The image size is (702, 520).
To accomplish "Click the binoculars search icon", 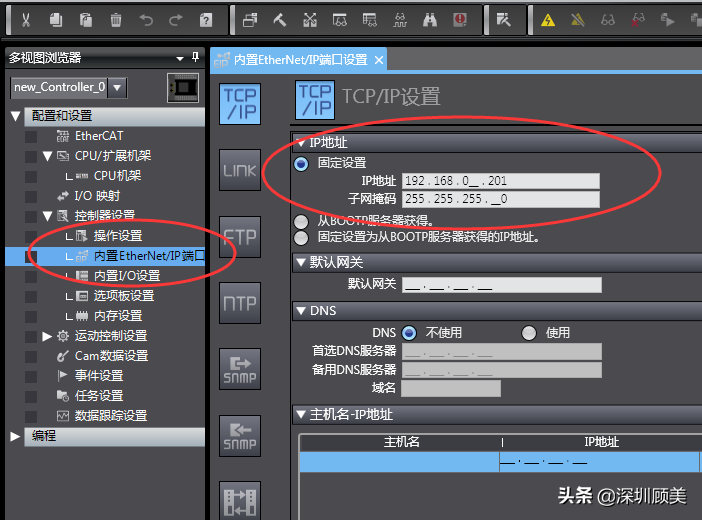I will click(x=430, y=20).
